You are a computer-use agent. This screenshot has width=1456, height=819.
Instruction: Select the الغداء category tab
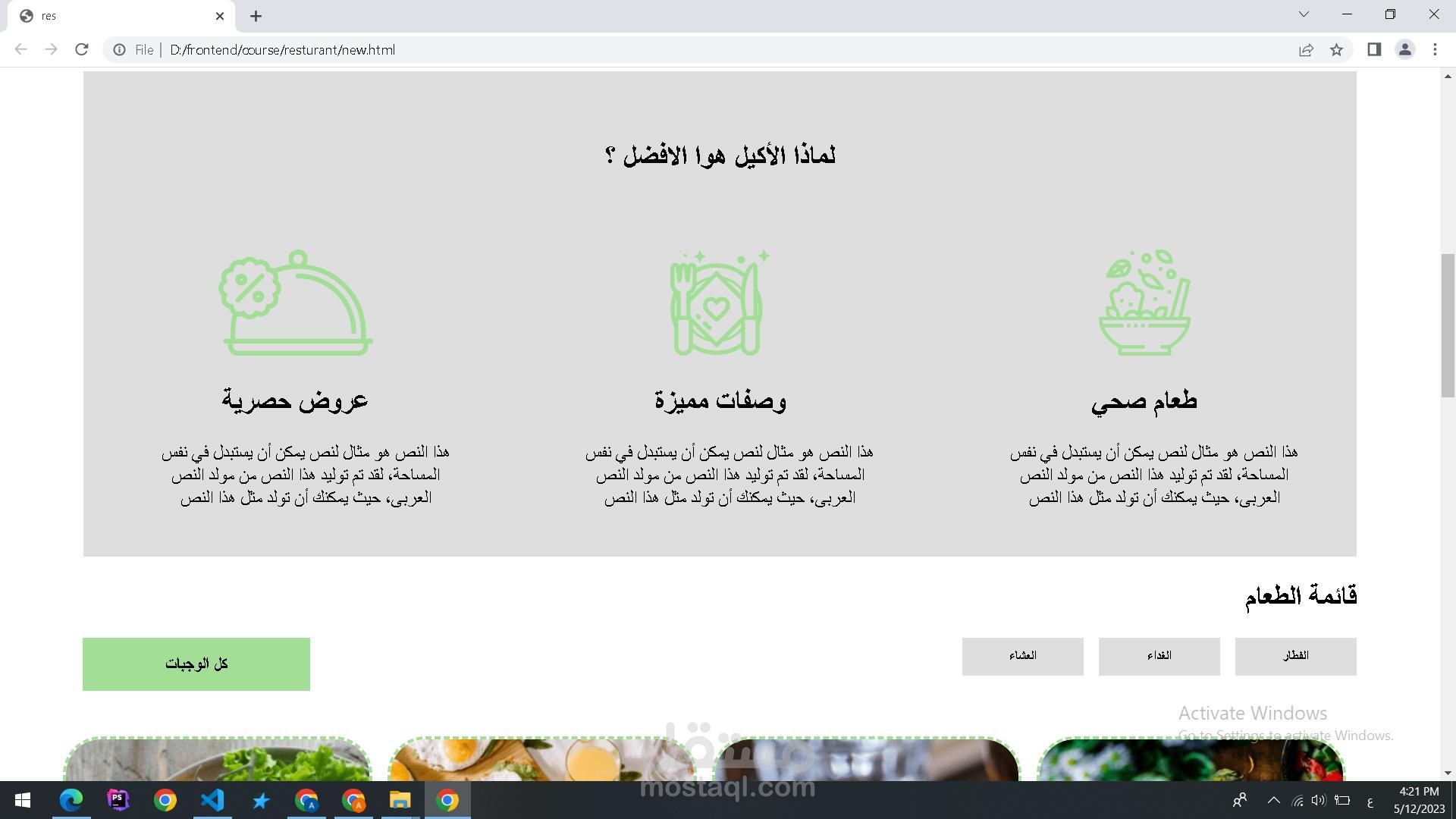coord(1159,656)
